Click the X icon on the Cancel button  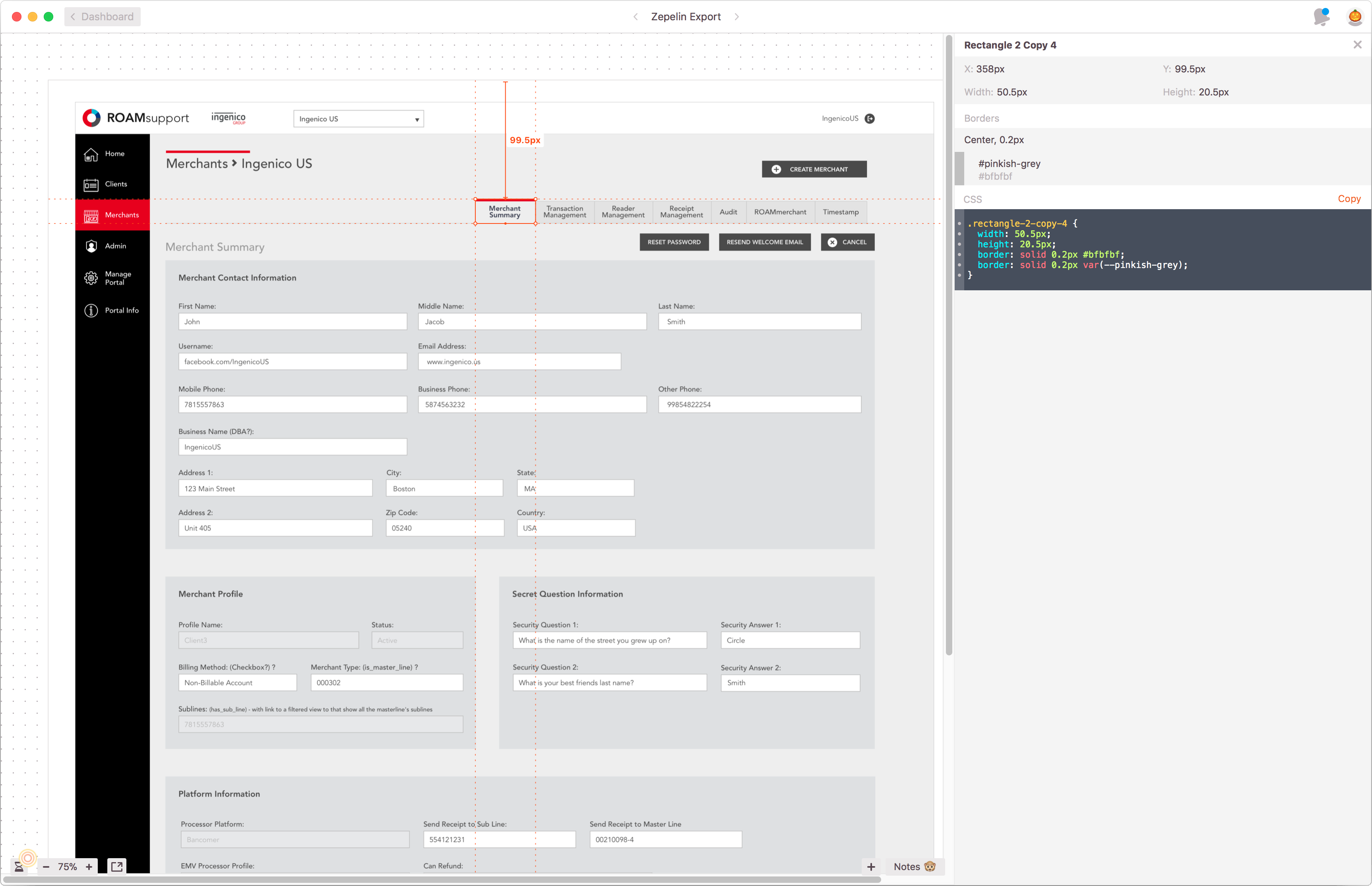[832, 242]
